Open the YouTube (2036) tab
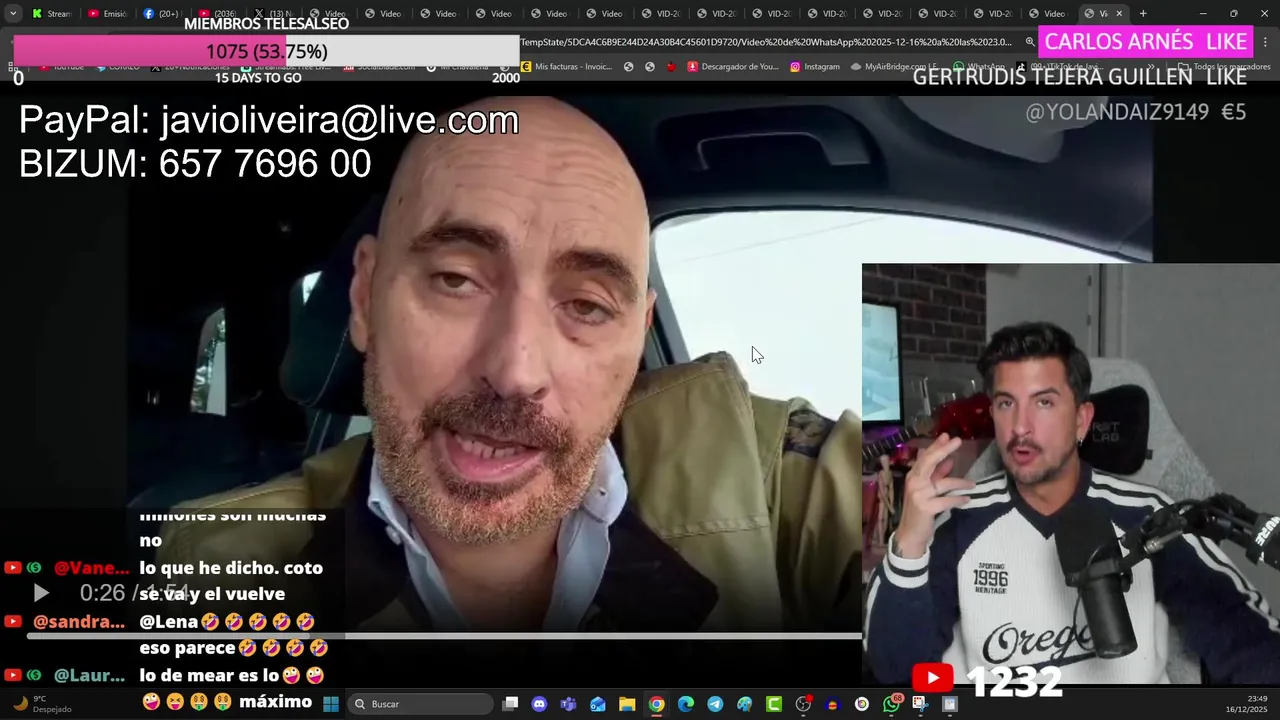1280x720 pixels. pyautogui.click(x=218, y=14)
